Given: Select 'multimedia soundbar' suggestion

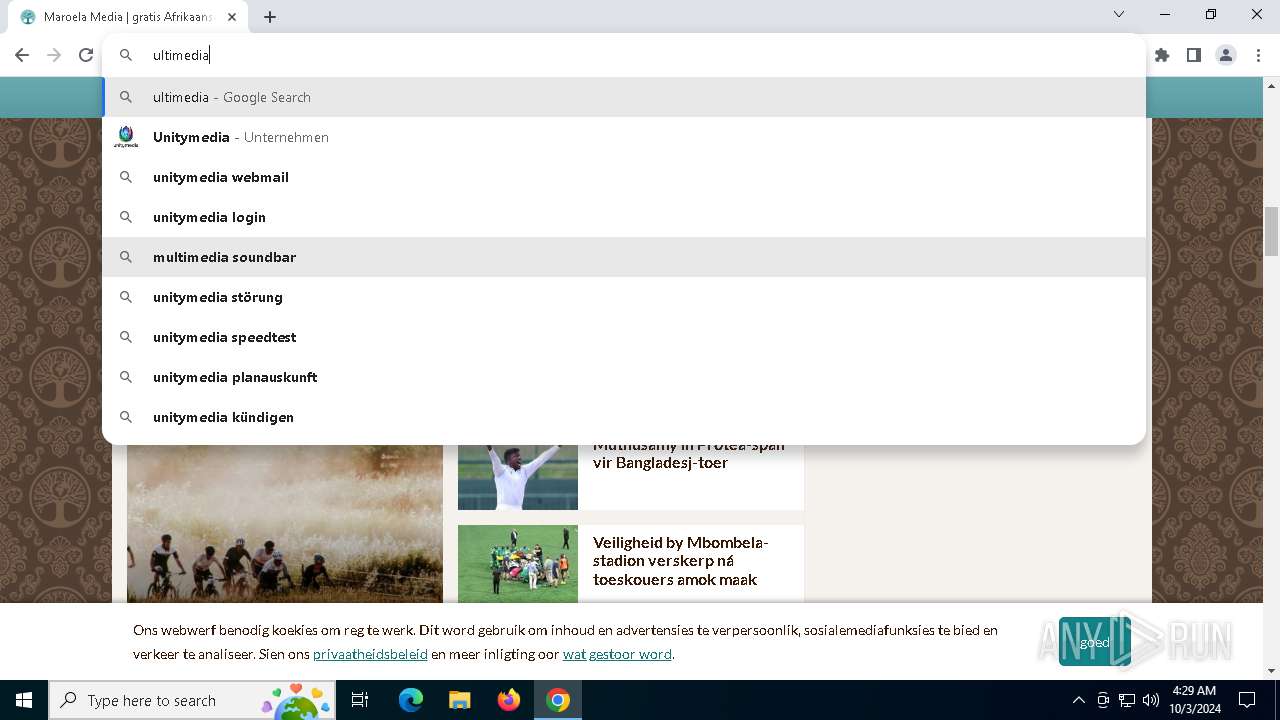Looking at the screenshot, I should tap(624, 257).
